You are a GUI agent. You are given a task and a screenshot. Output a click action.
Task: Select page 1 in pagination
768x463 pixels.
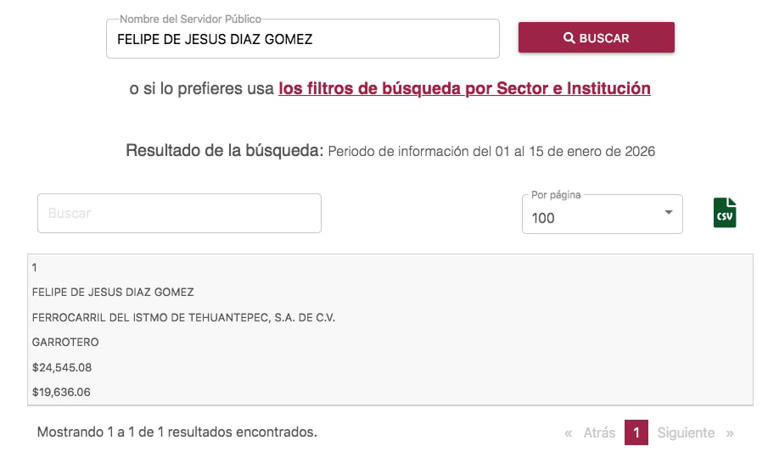[x=636, y=433]
